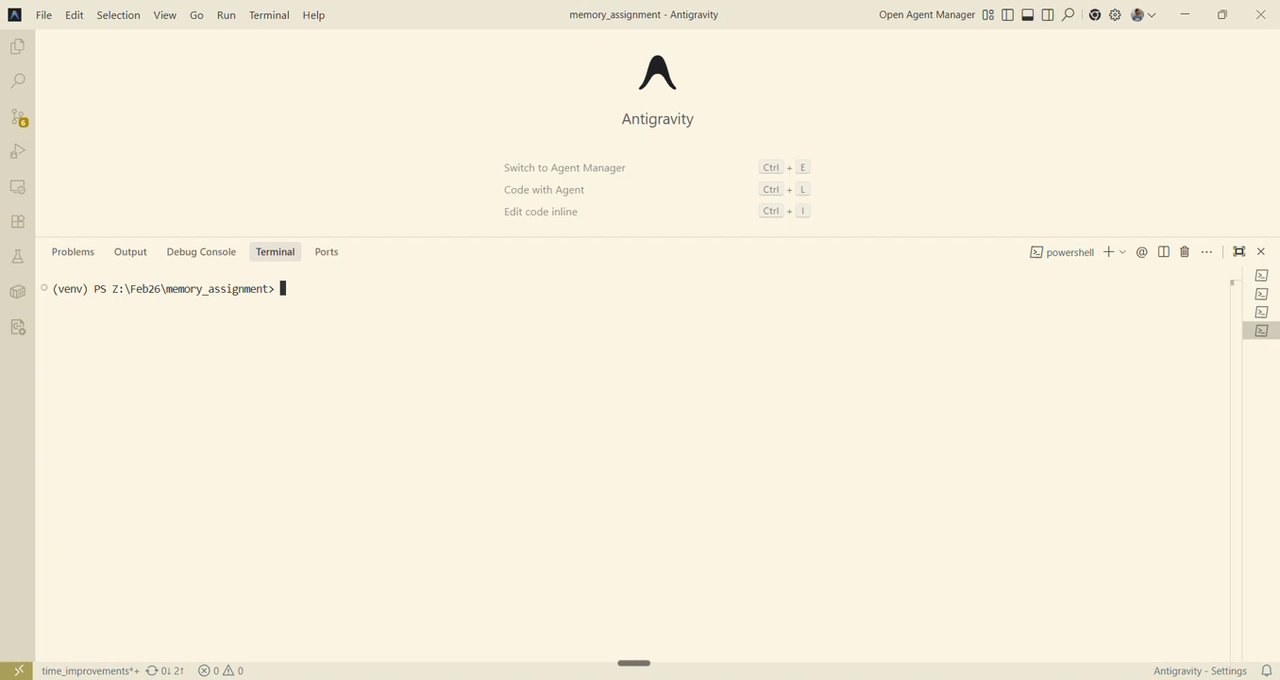The image size is (1280, 680).
Task: Open the Search view in activity bar
Action: coord(17,82)
